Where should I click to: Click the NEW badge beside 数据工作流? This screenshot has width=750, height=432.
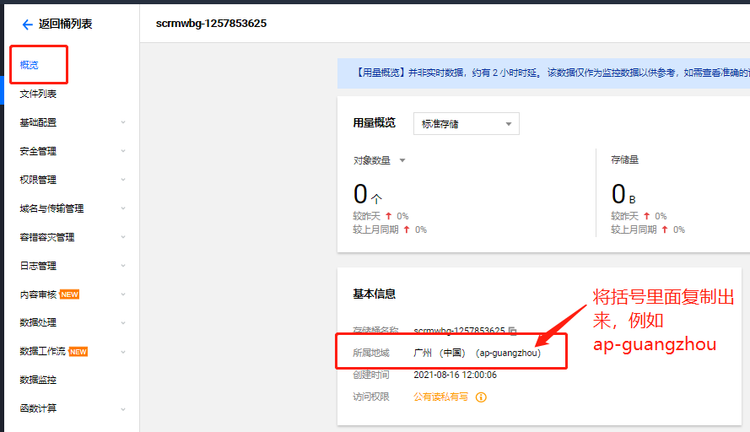point(78,352)
